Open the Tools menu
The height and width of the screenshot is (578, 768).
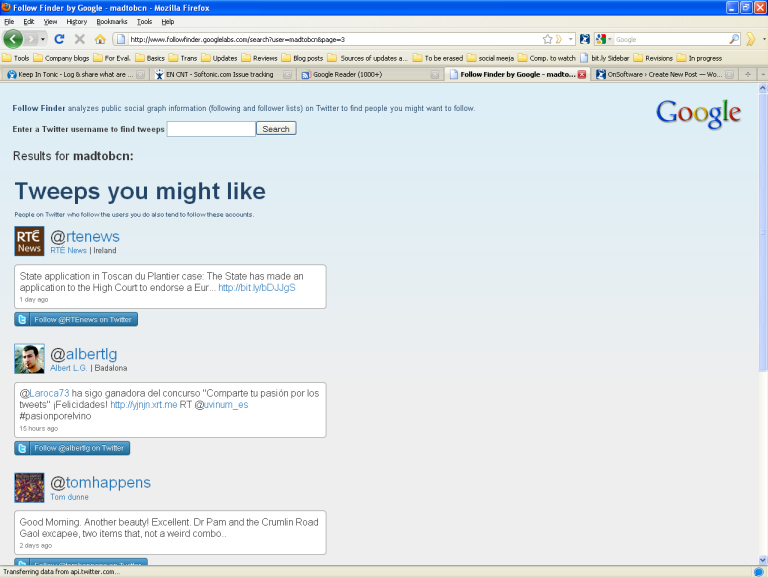pyautogui.click(x=144, y=22)
